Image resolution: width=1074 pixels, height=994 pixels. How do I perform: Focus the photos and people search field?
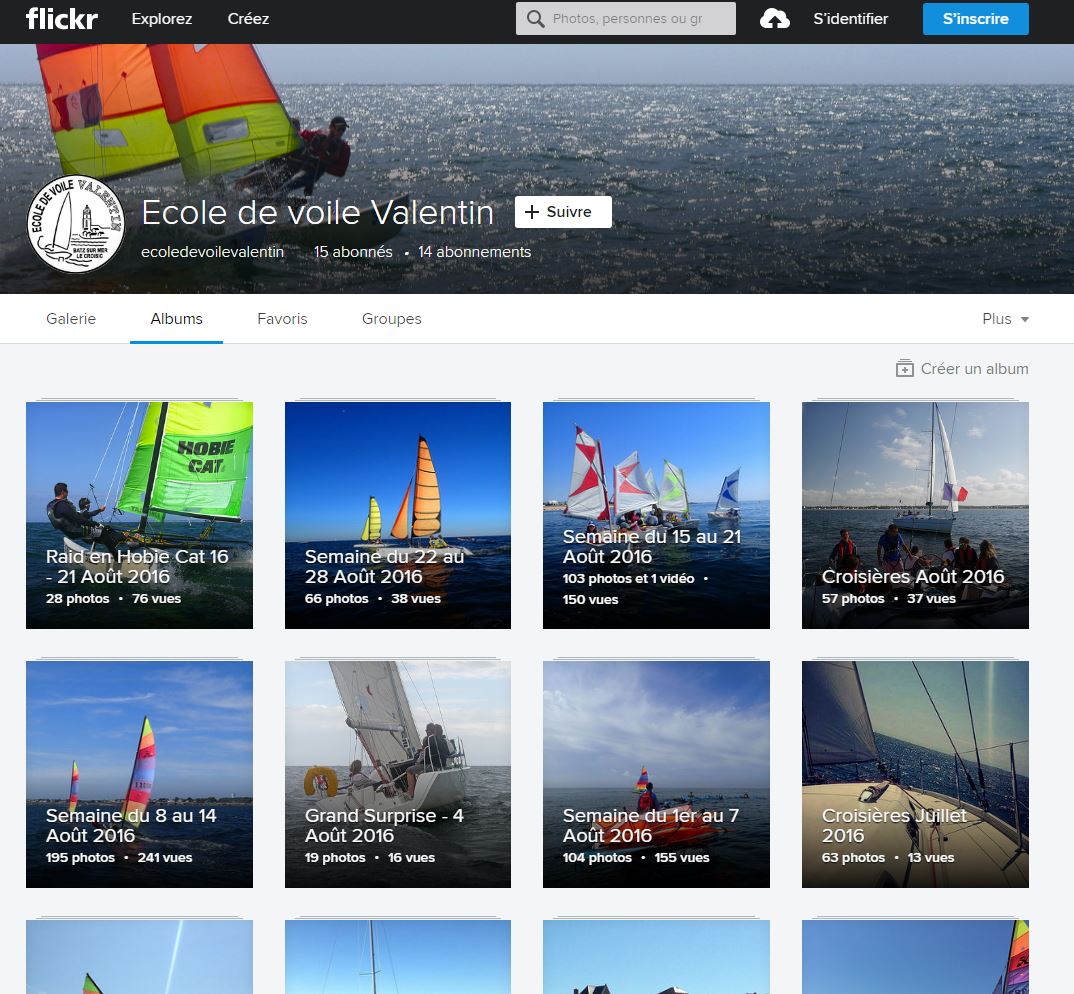[x=626, y=18]
